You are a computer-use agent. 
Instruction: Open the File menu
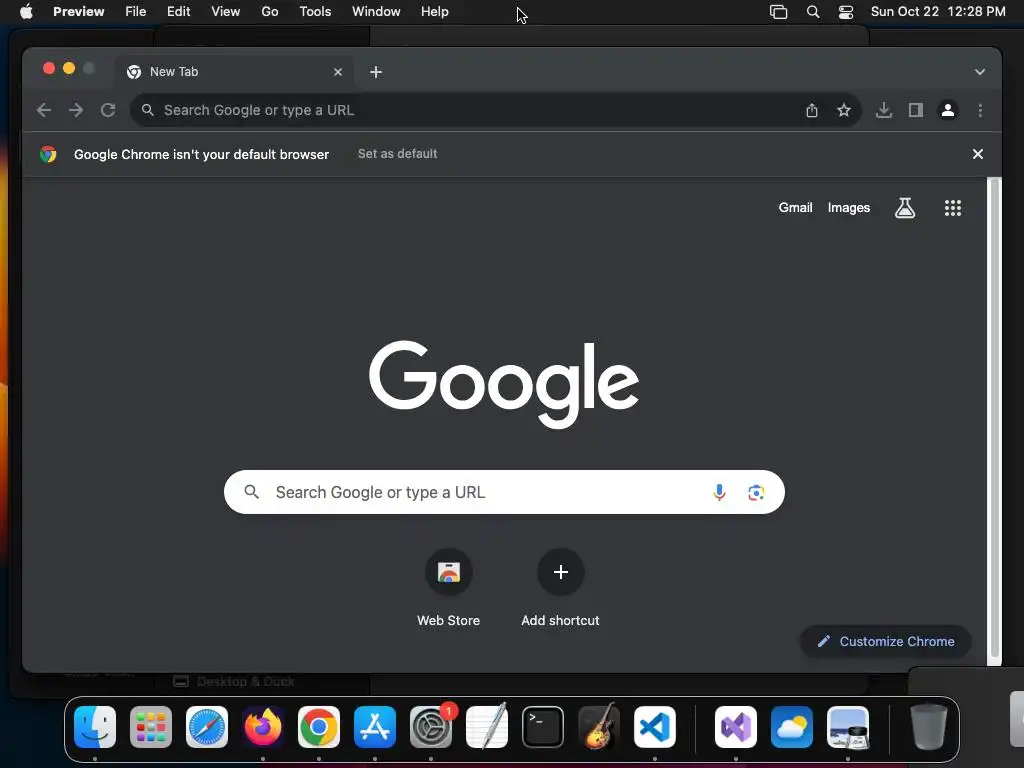point(135,12)
